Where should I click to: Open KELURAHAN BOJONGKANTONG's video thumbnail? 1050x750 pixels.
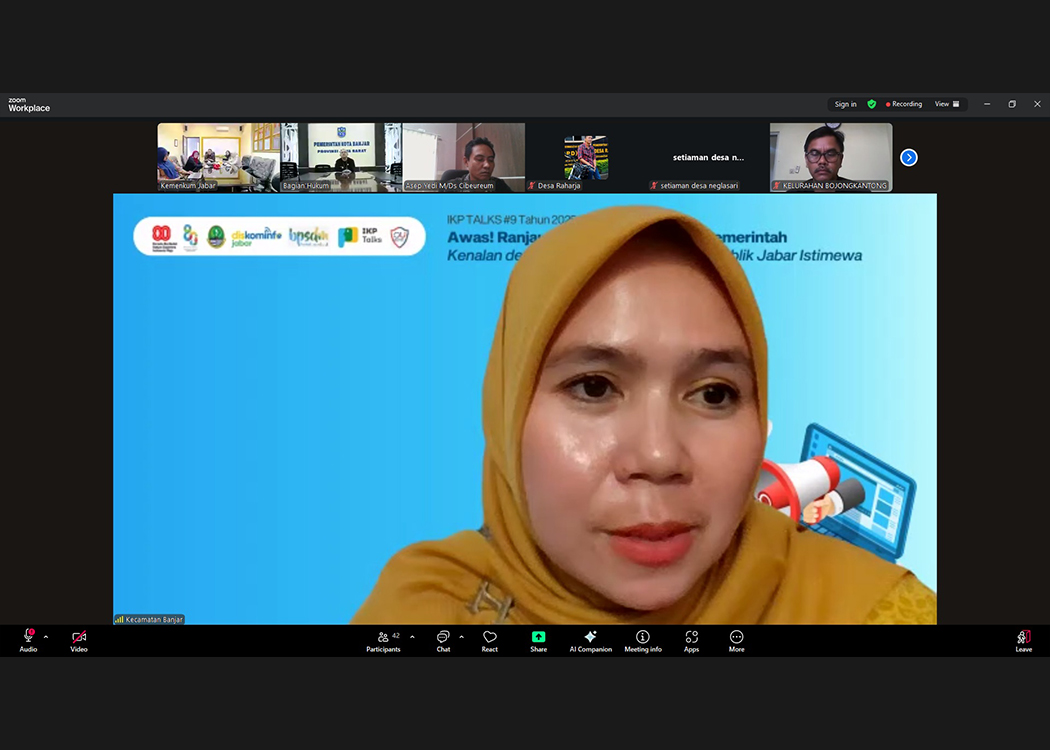pyautogui.click(x=830, y=157)
